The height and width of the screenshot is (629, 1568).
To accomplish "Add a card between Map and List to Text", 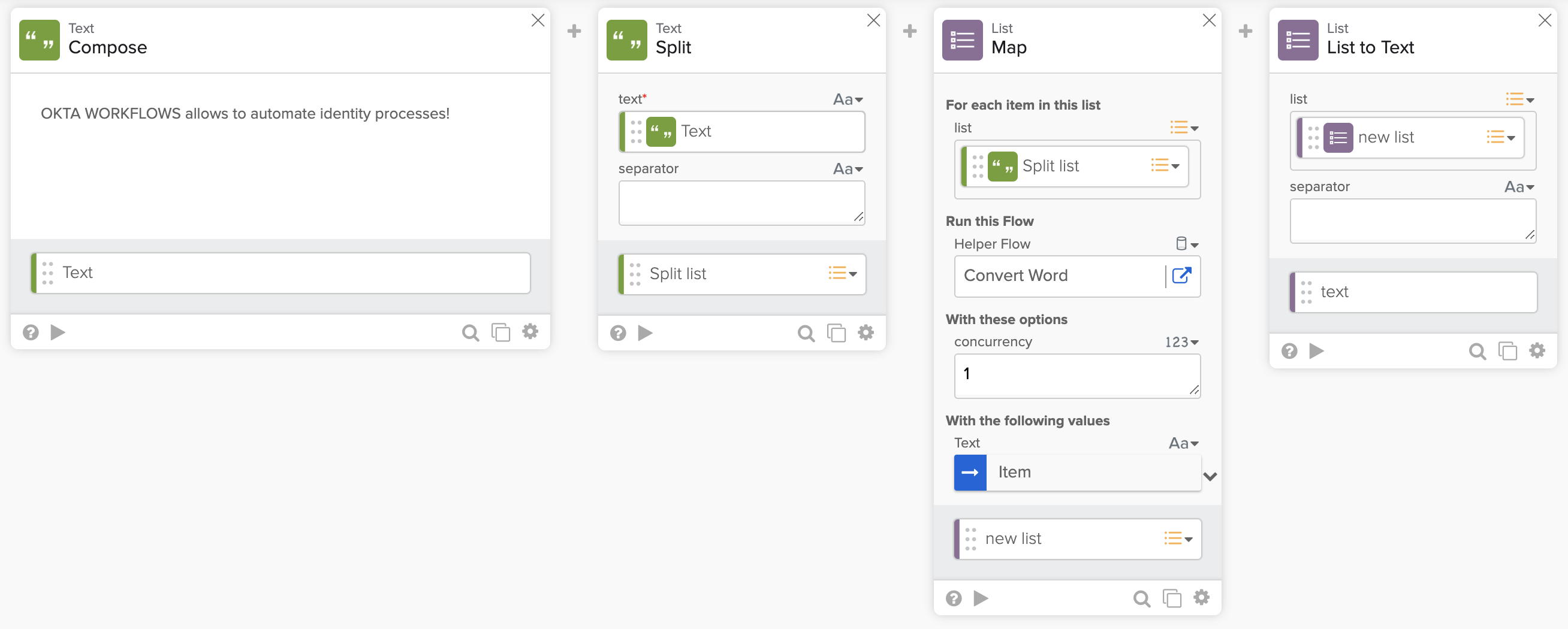I will click(x=1246, y=31).
